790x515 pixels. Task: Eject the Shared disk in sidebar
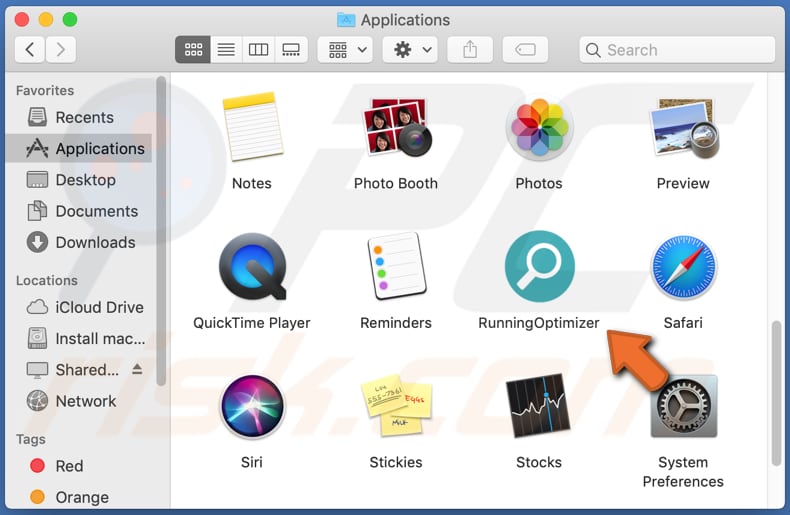tap(136, 370)
